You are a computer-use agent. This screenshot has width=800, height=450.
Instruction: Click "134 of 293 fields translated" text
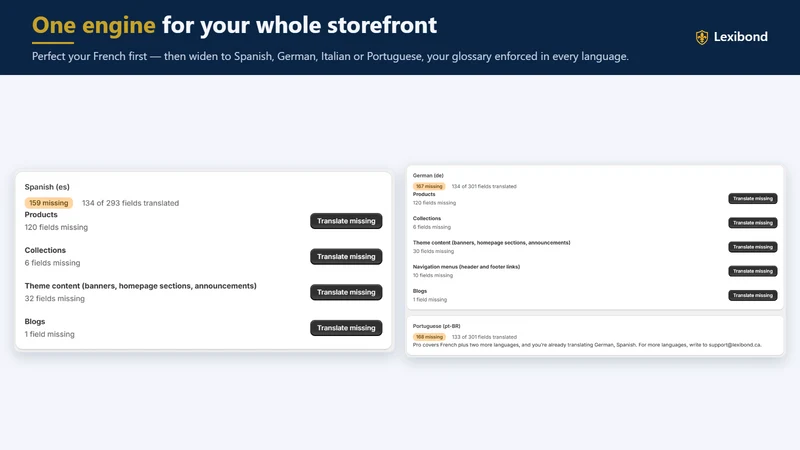(131, 203)
